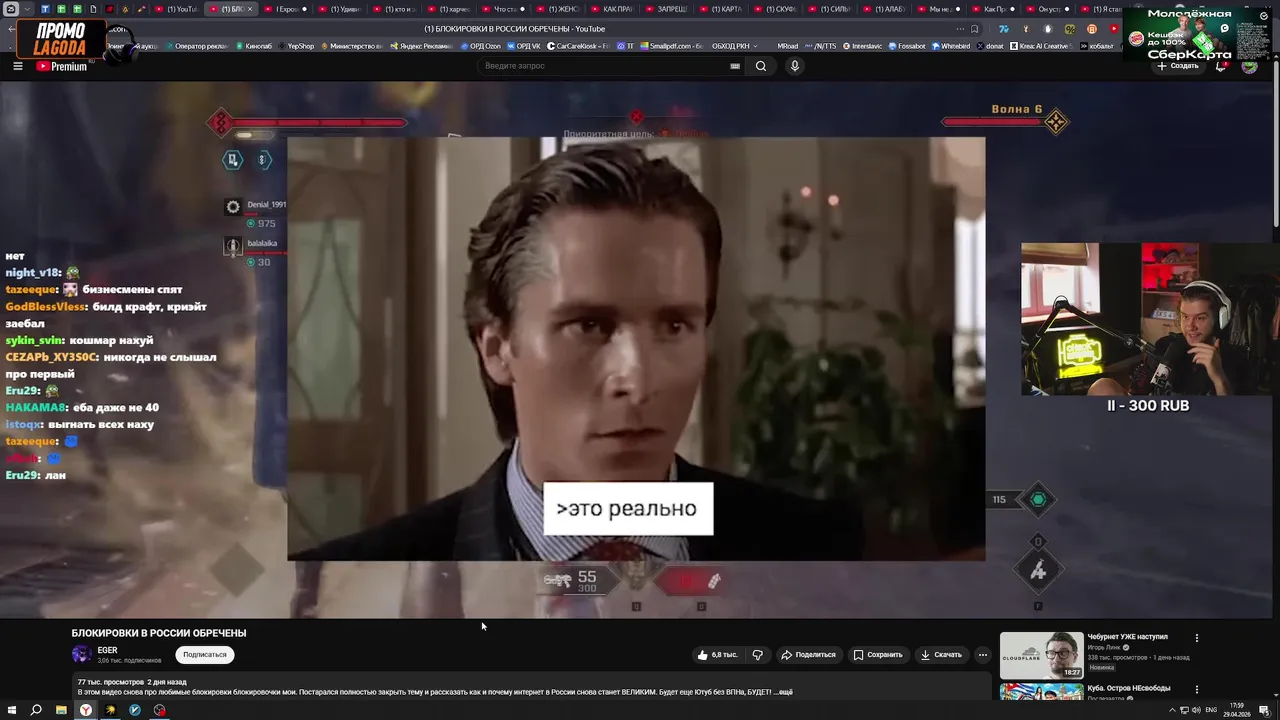The image size is (1280, 720).
Task: Open ОРД VK bookmark
Action: [524, 46]
